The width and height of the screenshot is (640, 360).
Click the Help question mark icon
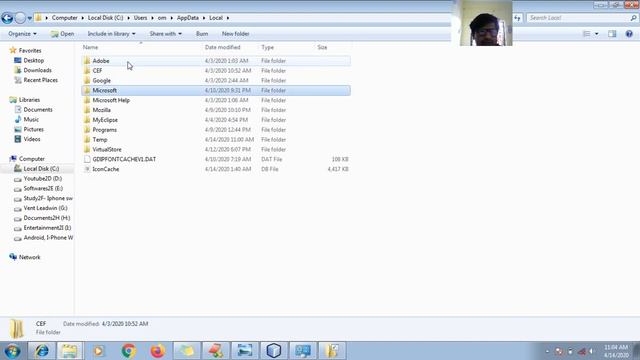[629, 34]
